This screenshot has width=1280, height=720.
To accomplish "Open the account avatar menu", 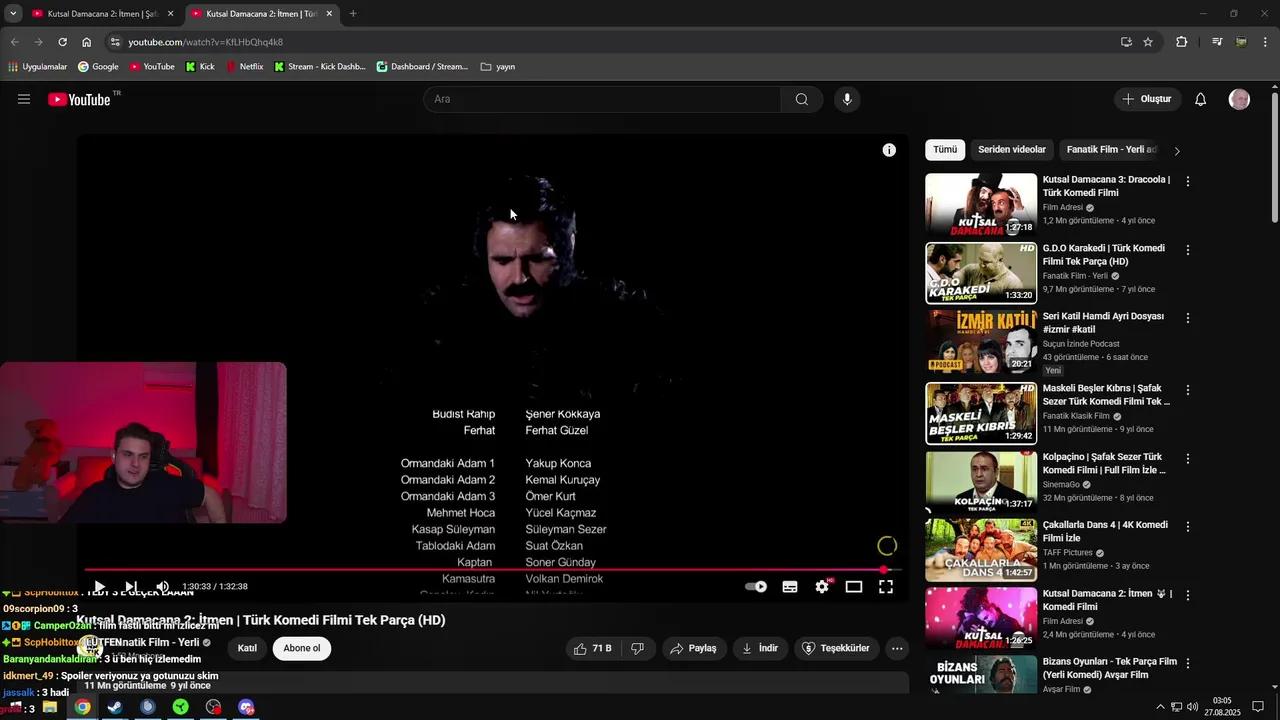I will (x=1239, y=99).
